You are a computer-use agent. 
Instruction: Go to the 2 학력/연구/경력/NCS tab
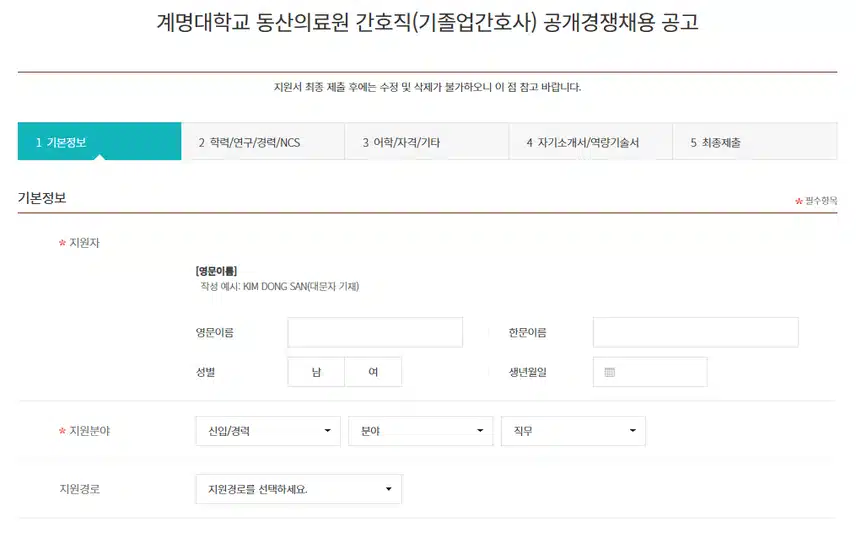click(x=263, y=141)
